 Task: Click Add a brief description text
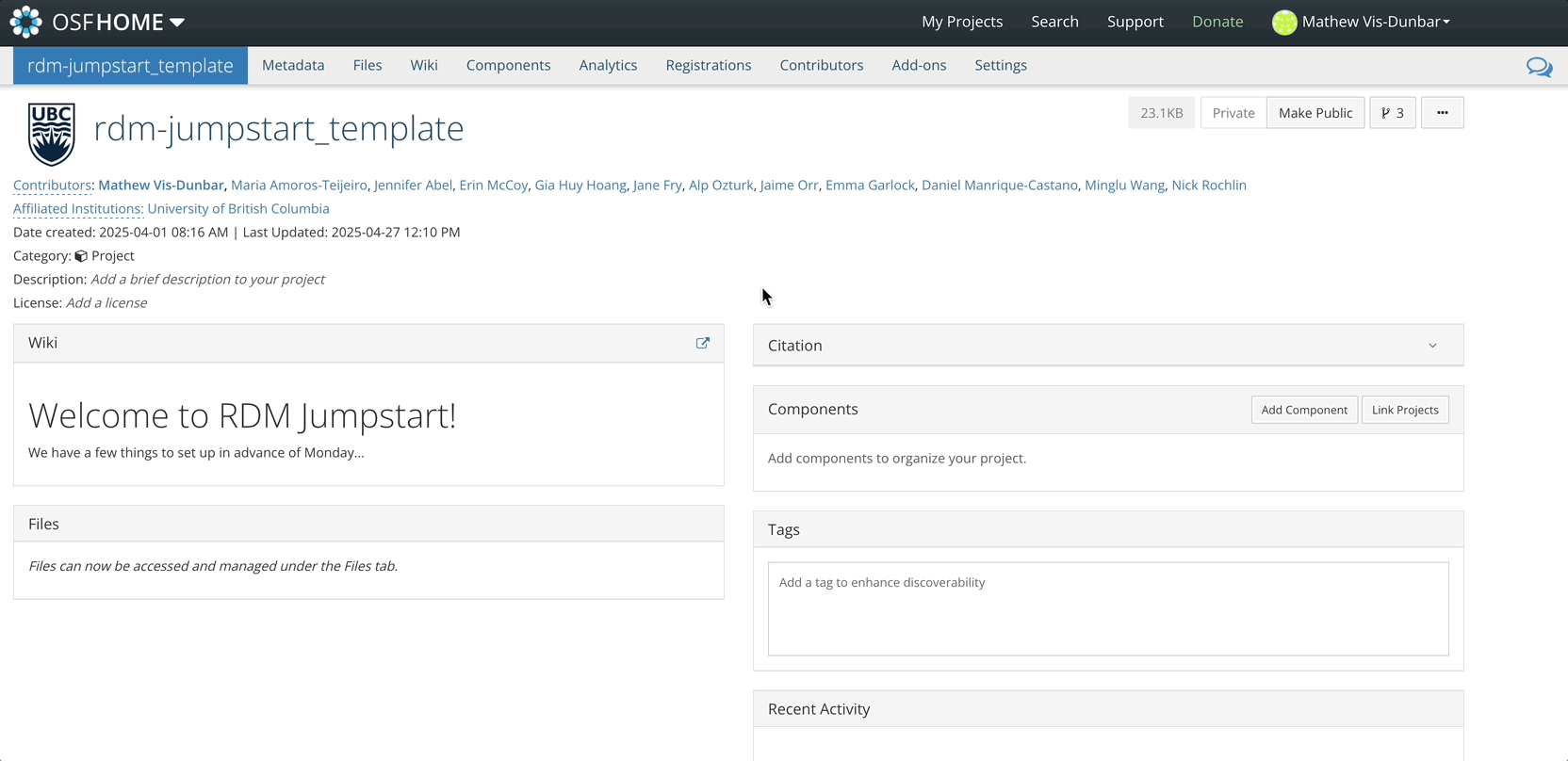pos(207,280)
